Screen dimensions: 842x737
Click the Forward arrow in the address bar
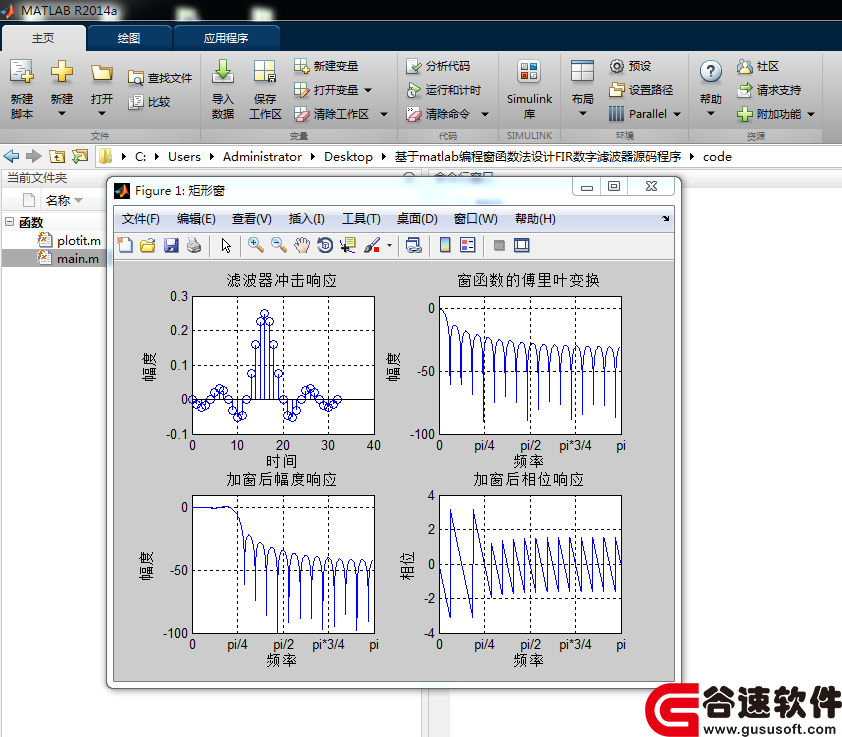(x=34, y=156)
